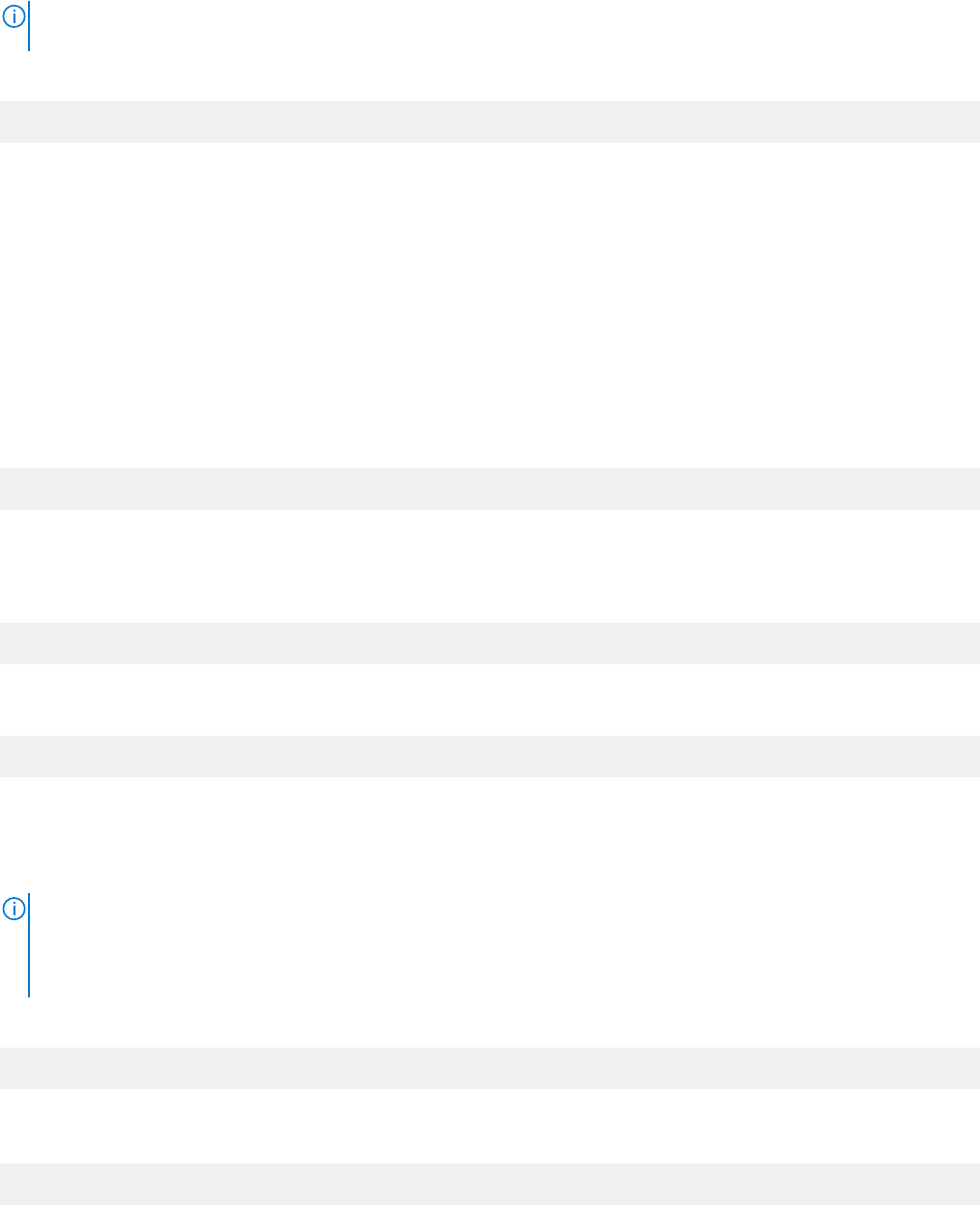Screen dimensions: 980x1205
Task: Select the third gray bar from the top
Action: click(490, 643)
